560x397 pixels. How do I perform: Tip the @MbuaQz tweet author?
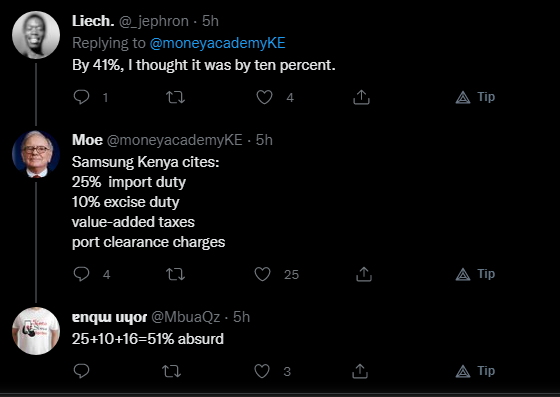[x=475, y=371]
